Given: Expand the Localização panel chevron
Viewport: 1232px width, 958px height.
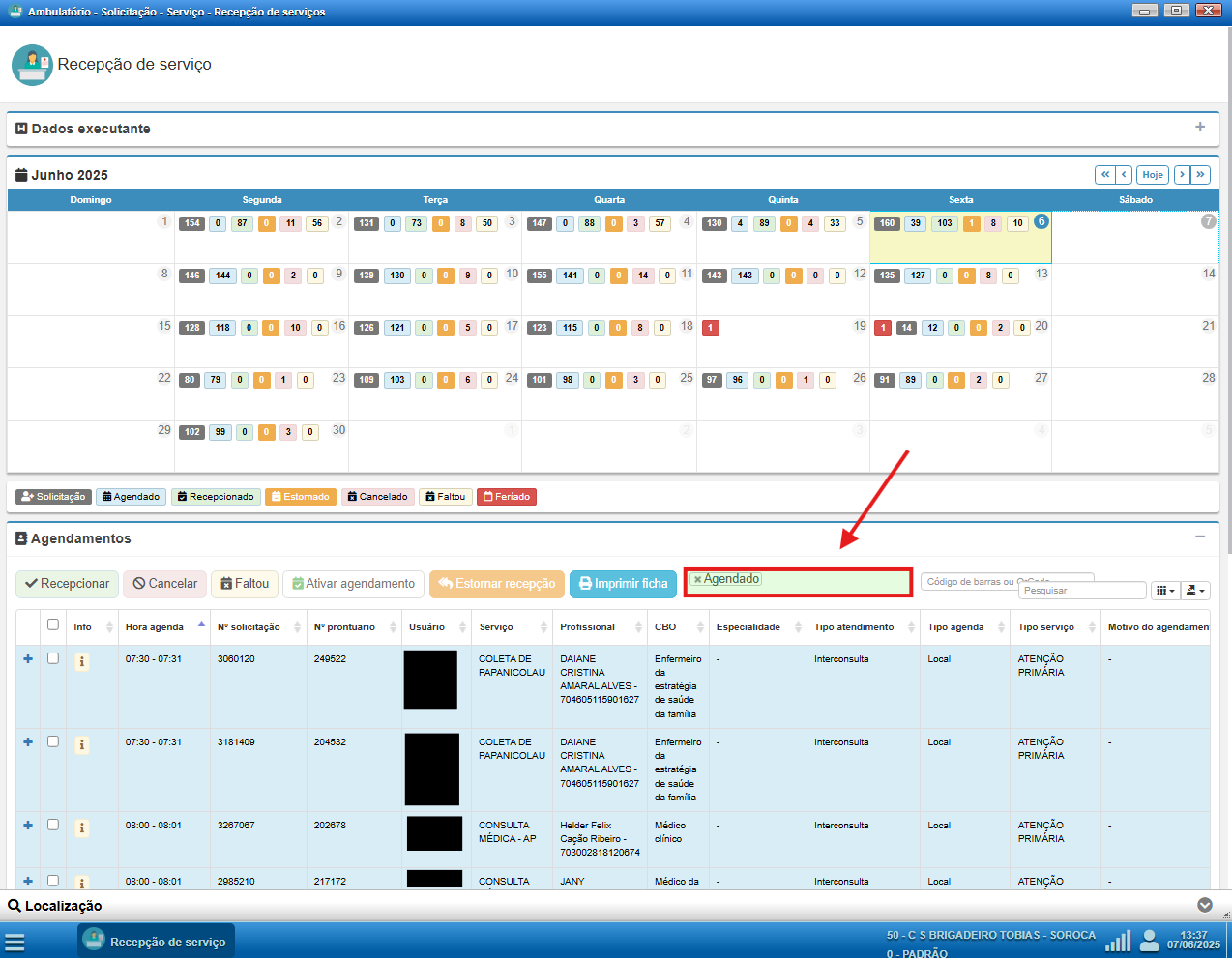Looking at the screenshot, I should (1205, 906).
